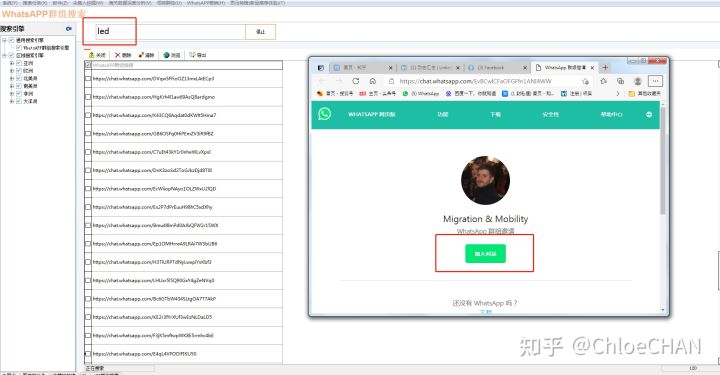Close the WhatsApp 群组邀请 browser tab
Screen dimensions: 720x375
(592, 67)
